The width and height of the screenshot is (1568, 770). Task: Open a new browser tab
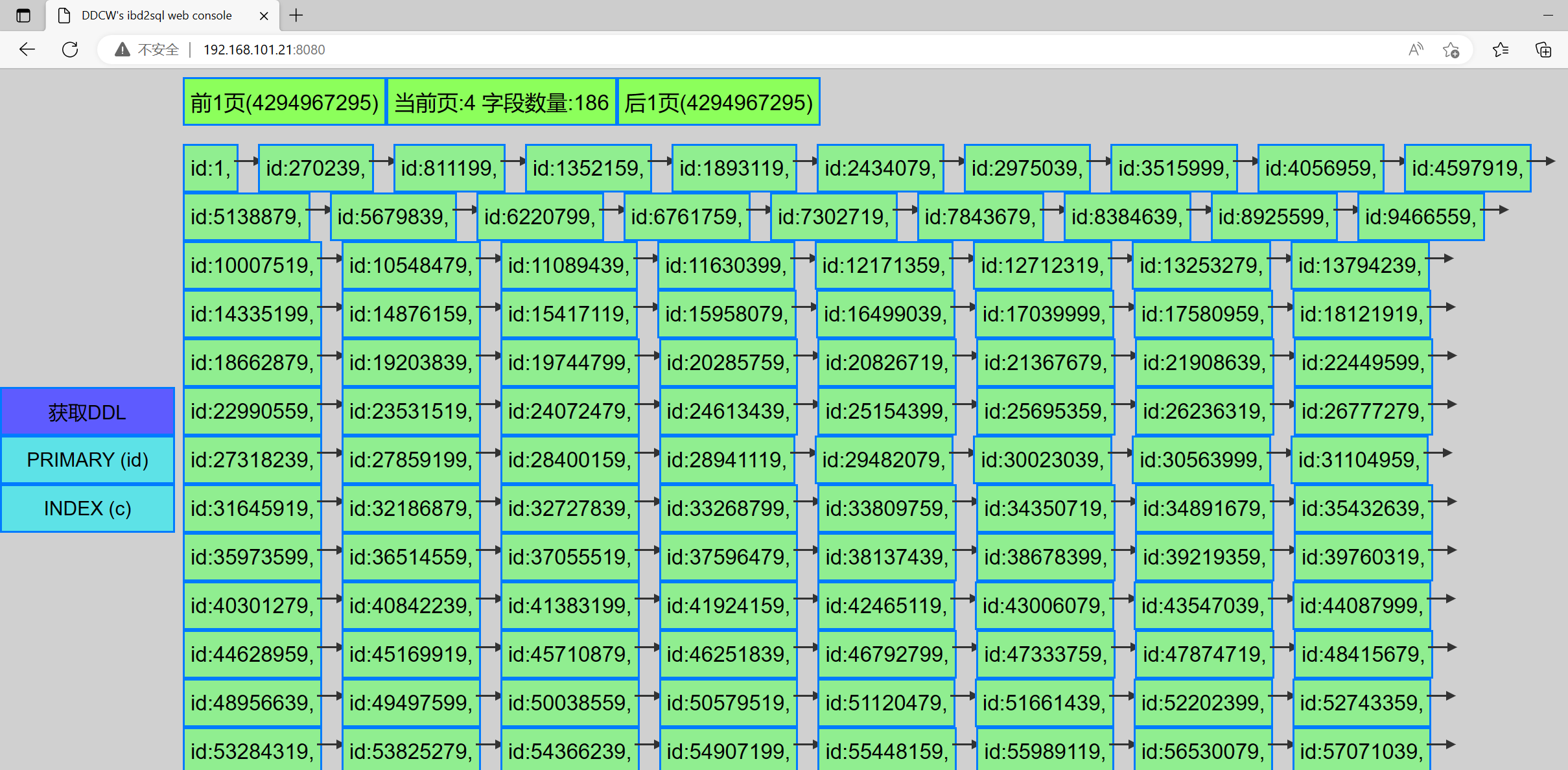tap(296, 16)
